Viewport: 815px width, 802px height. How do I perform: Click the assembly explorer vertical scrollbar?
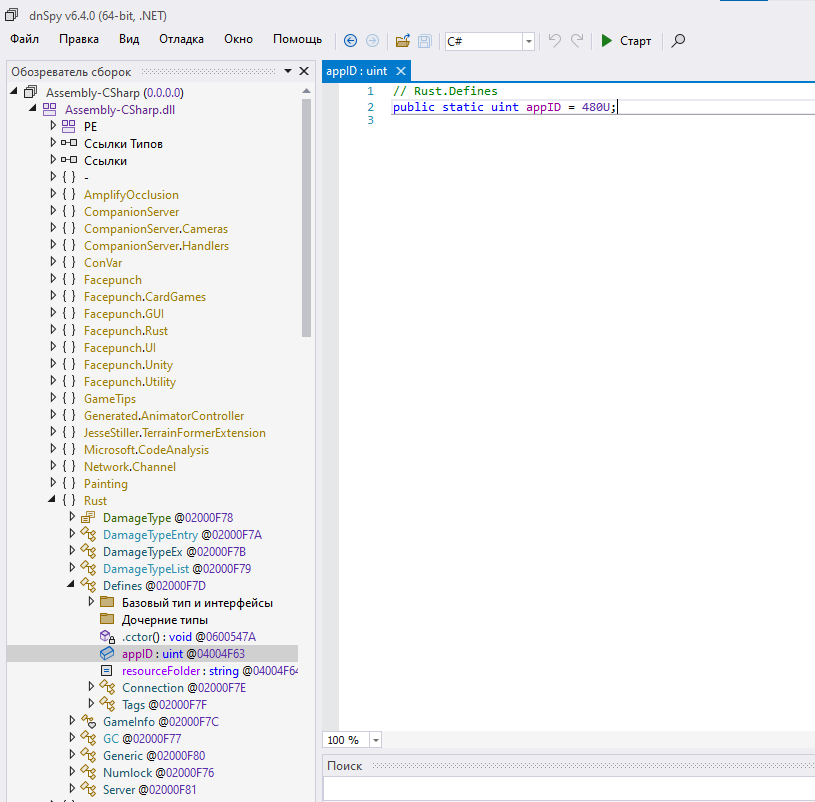click(306, 220)
